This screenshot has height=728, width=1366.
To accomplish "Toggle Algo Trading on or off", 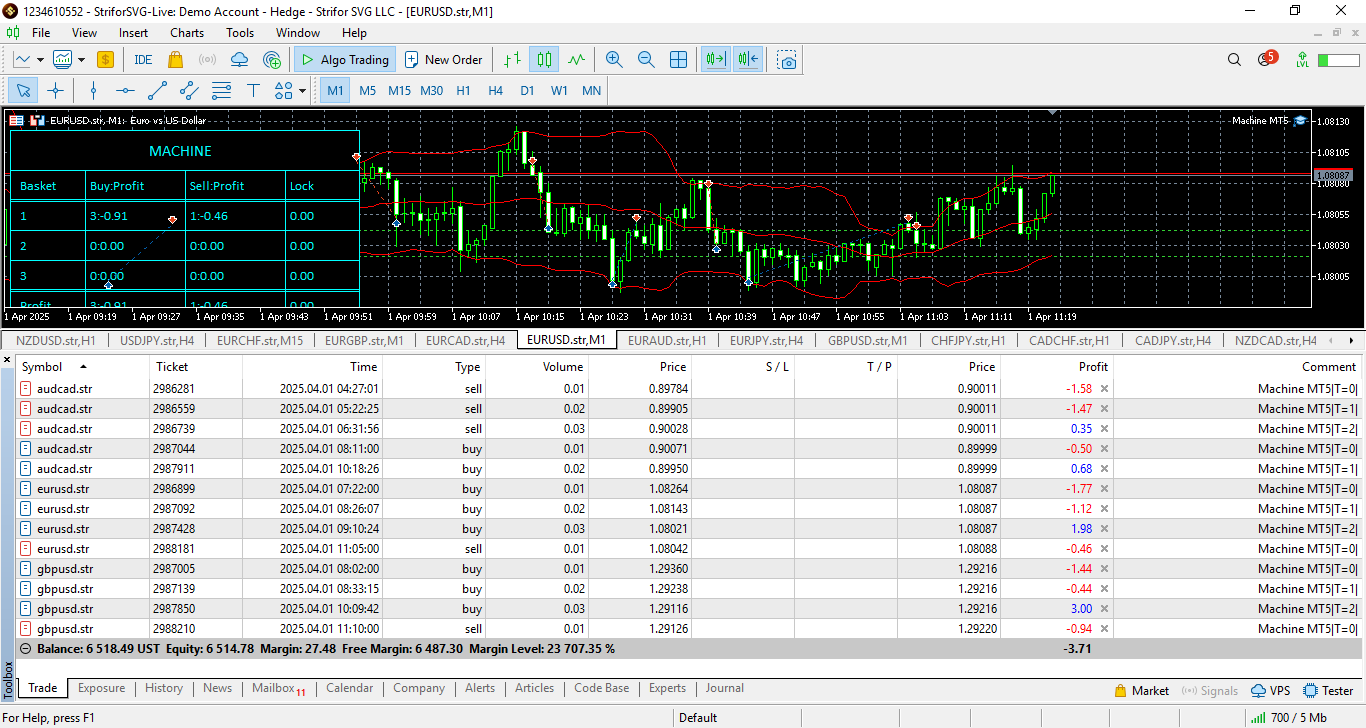I will point(345,60).
